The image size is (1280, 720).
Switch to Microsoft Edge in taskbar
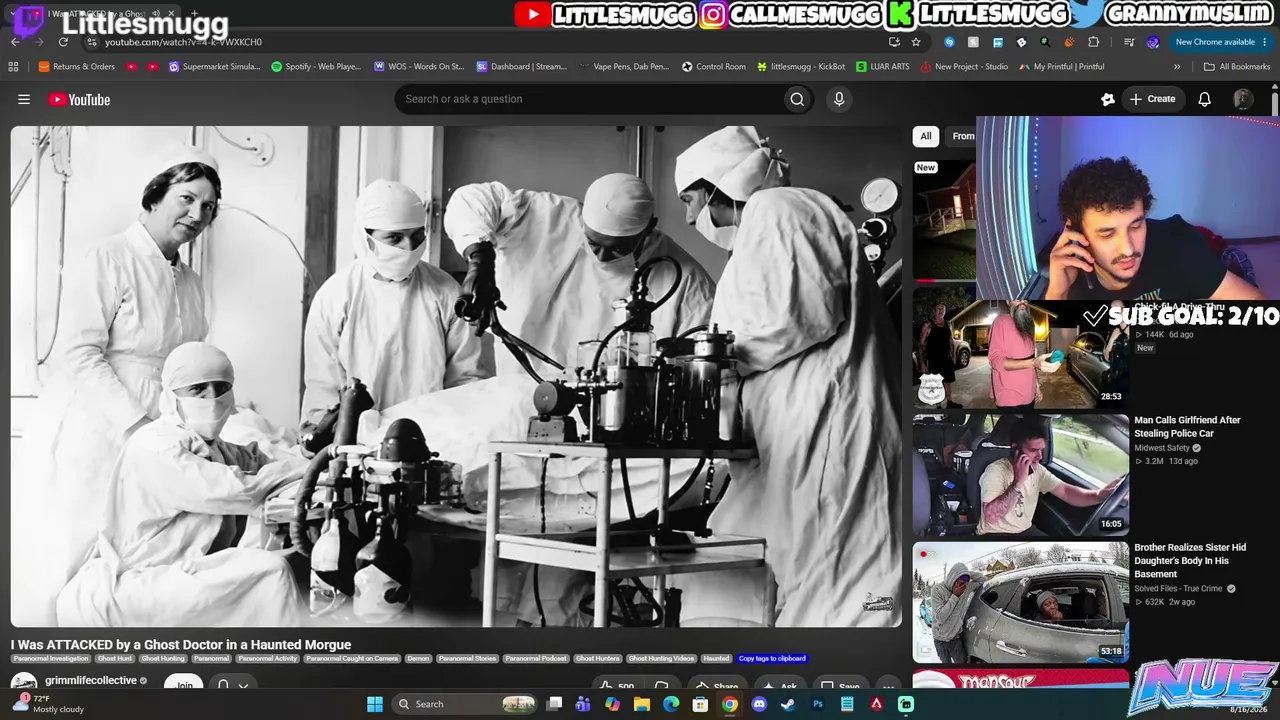(x=671, y=704)
